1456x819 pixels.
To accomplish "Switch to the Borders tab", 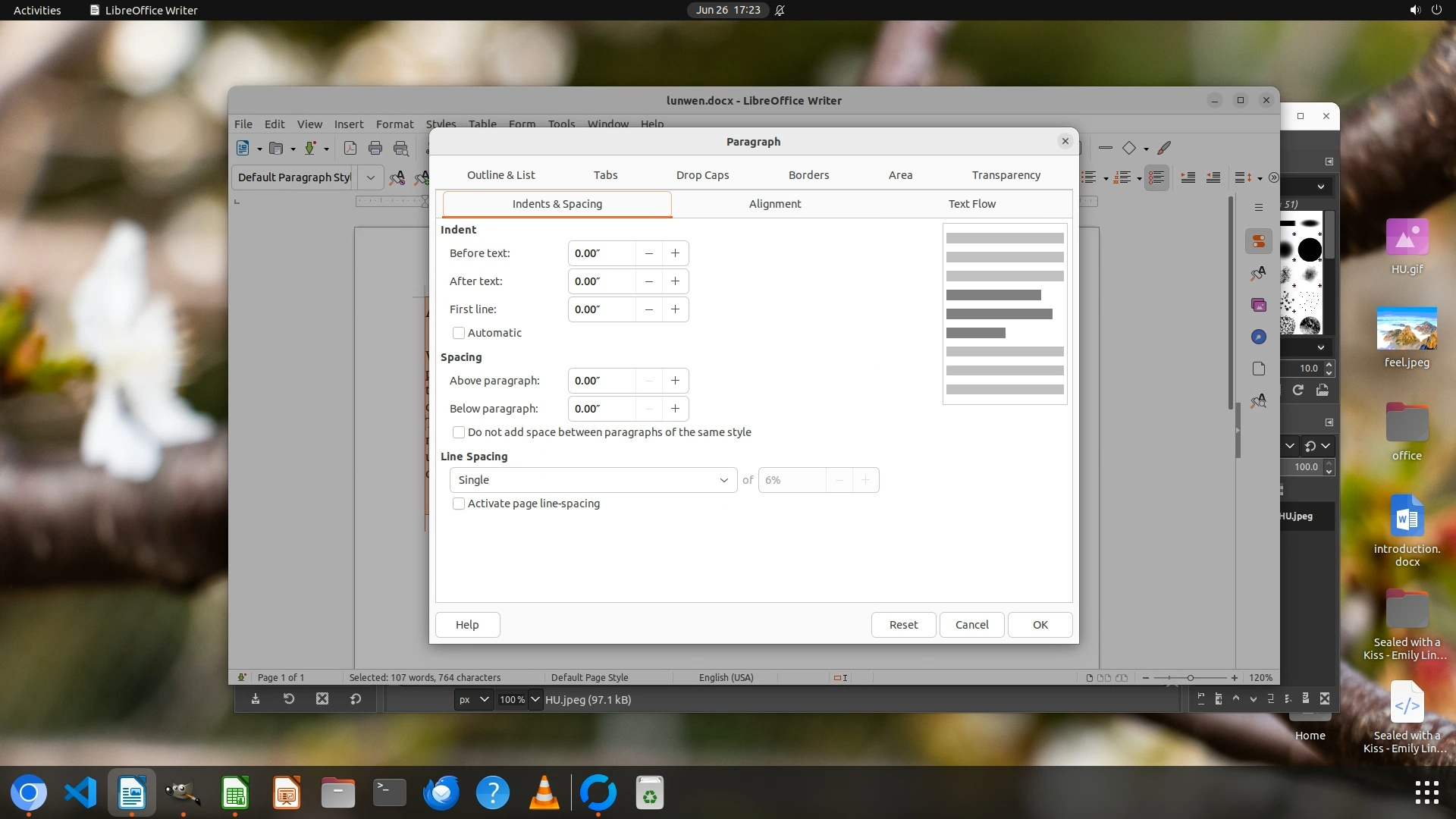I will pos(808,175).
